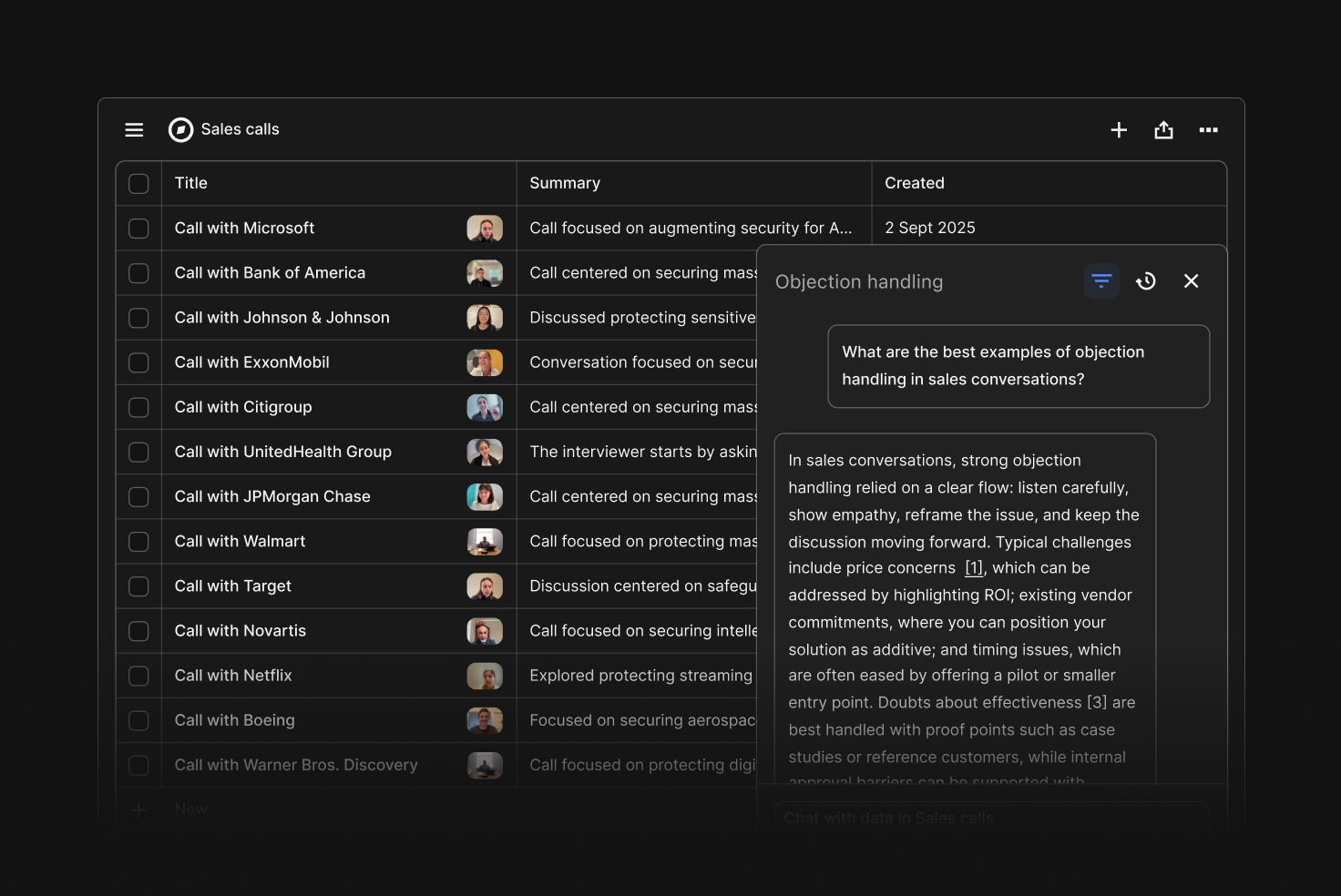Select summary 'The interviewer starts by askin'
Screen dimensions: 1341x896
(643, 452)
